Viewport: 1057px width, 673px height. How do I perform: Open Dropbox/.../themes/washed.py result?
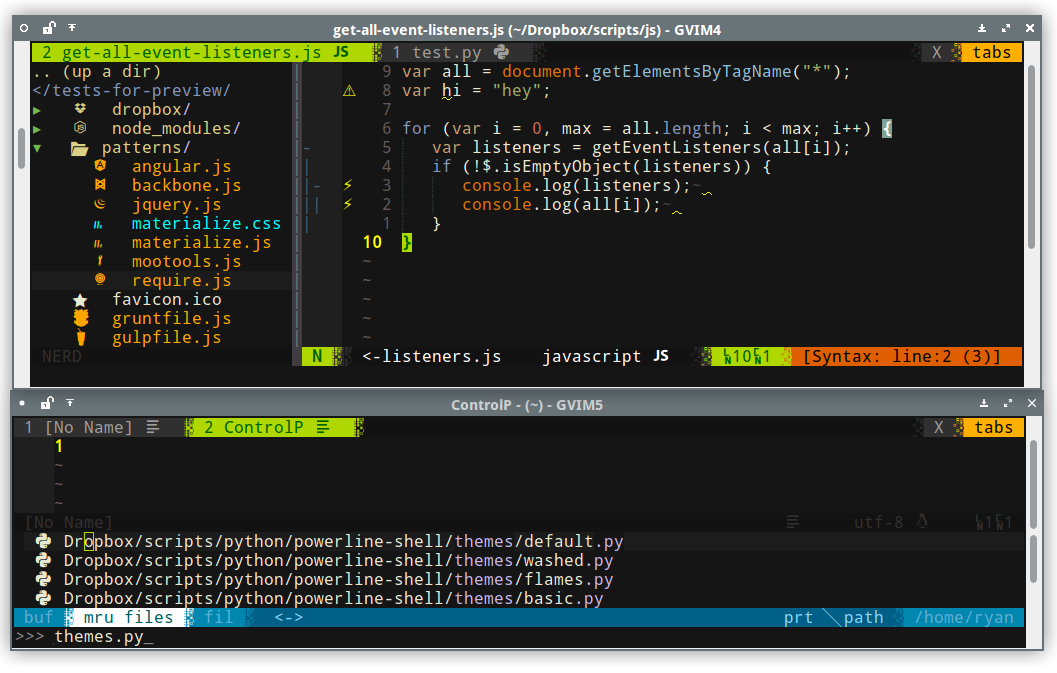338,560
